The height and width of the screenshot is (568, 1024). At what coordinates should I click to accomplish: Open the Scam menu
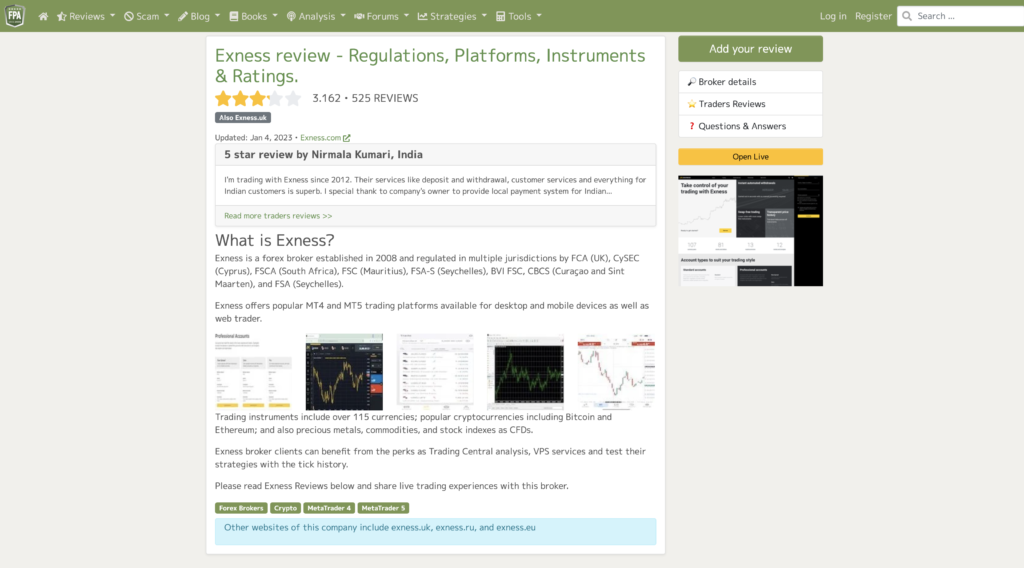tap(147, 16)
